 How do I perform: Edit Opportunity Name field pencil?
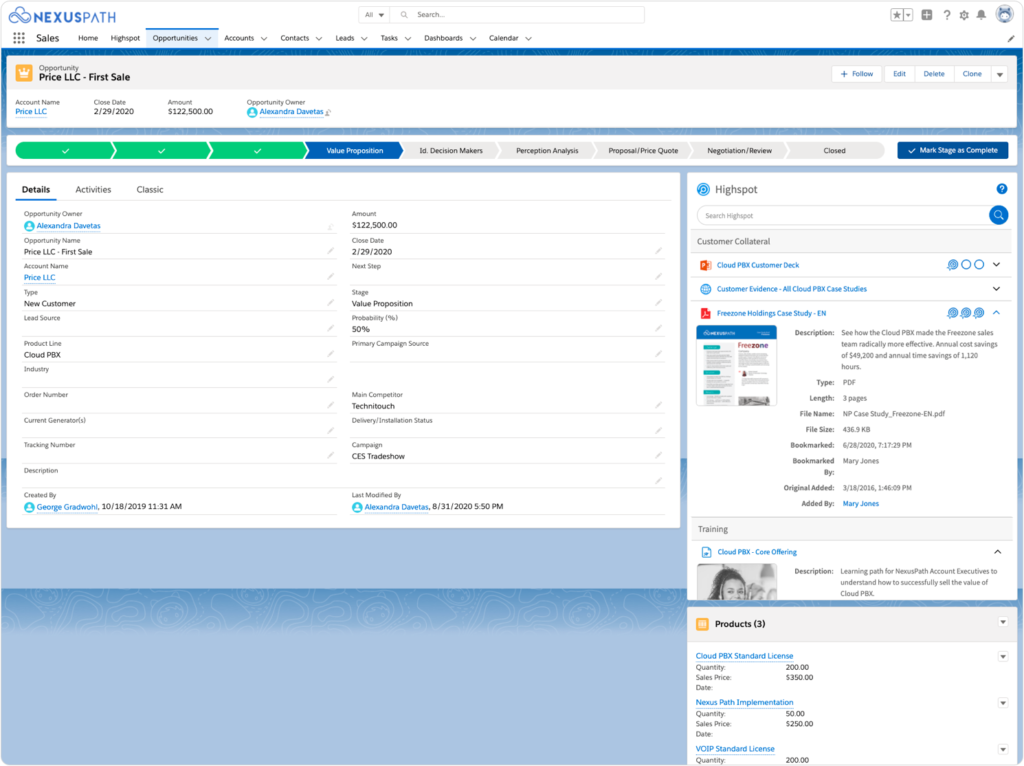tap(330, 251)
